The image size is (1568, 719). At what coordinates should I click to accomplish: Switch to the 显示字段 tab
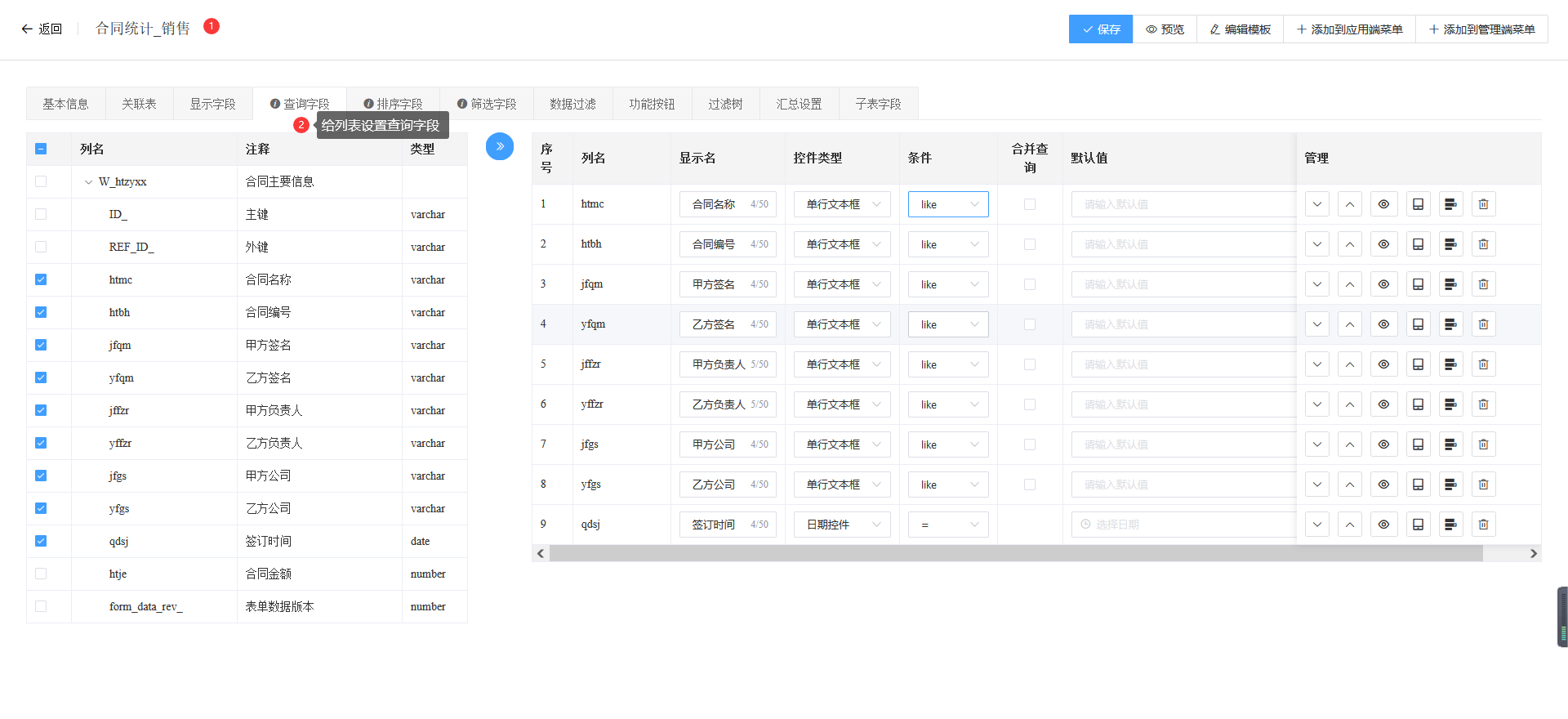coord(212,104)
